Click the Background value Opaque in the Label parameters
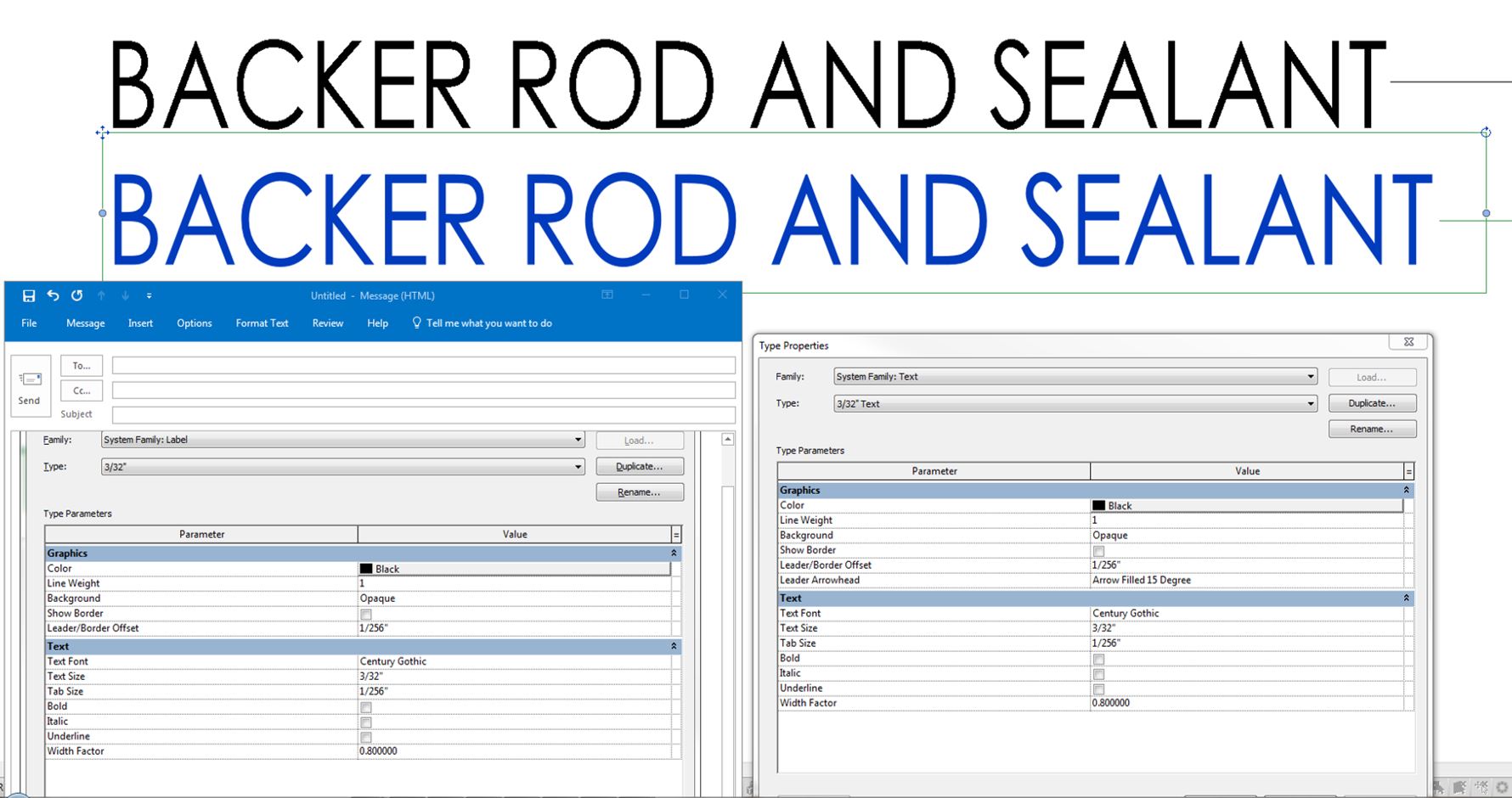Image resolution: width=1512 pixels, height=798 pixels. click(x=378, y=598)
